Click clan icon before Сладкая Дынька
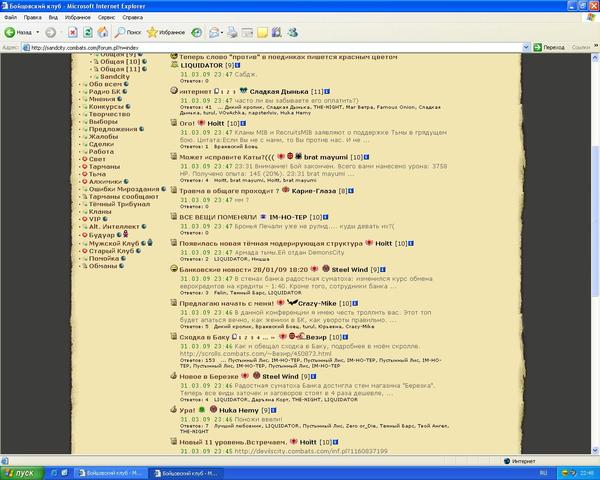This screenshot has width=600, height=480. 243,91
